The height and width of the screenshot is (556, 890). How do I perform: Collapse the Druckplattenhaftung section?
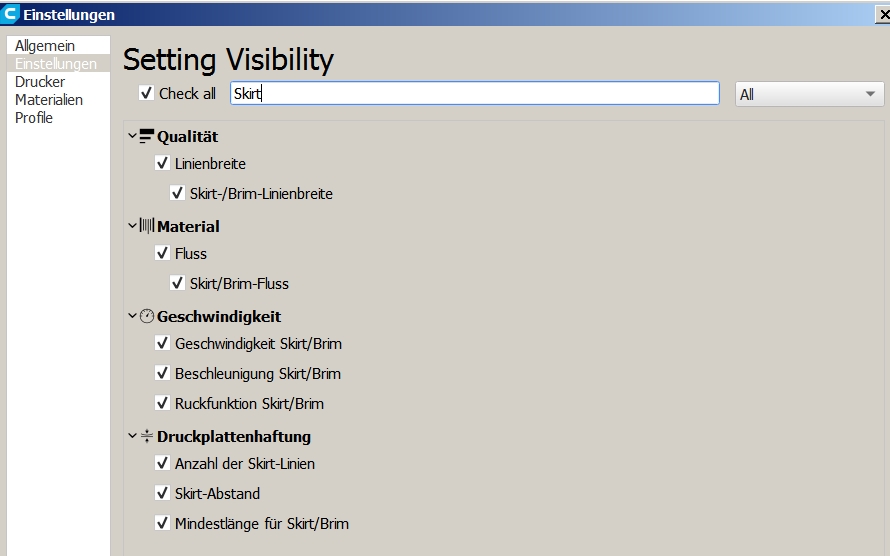pyautogui.click(x=132, y=436)
